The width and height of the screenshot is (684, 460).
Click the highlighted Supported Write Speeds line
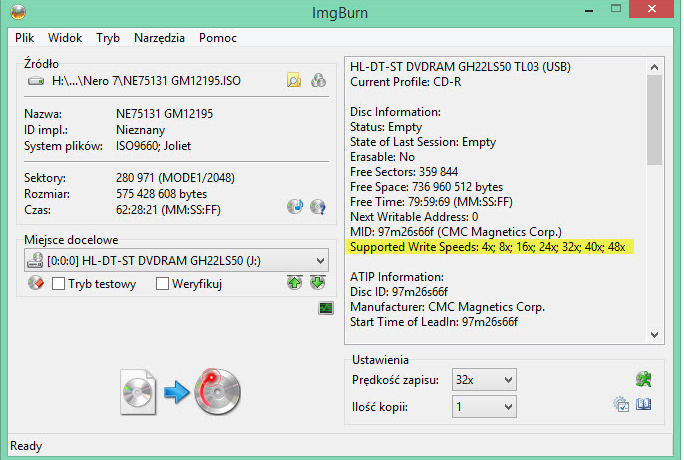488,247
